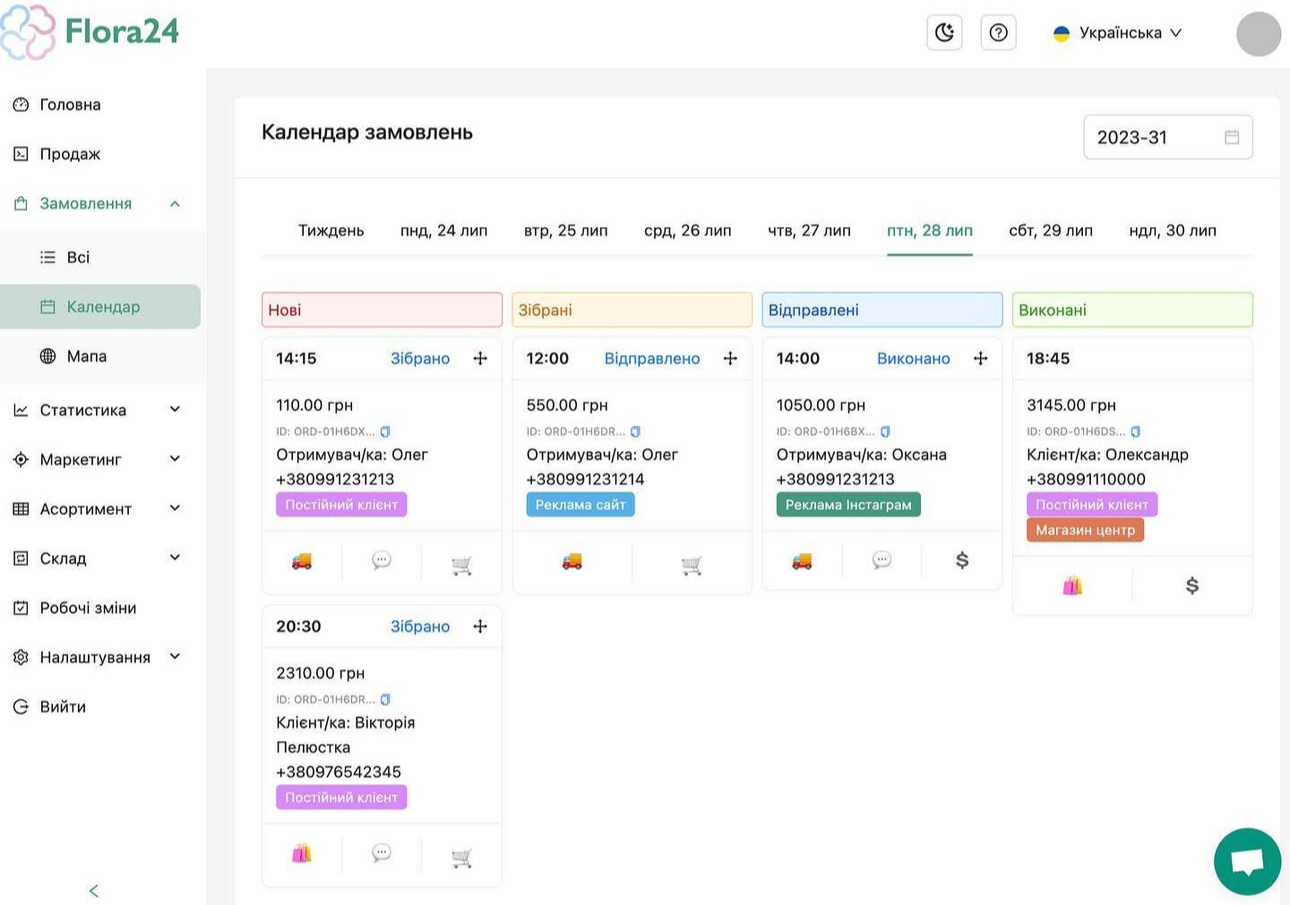The height and width of the screenshot is (905, 1290).
Task: Click cart icon on 20:30 order
Action: (x=461, y=857)
